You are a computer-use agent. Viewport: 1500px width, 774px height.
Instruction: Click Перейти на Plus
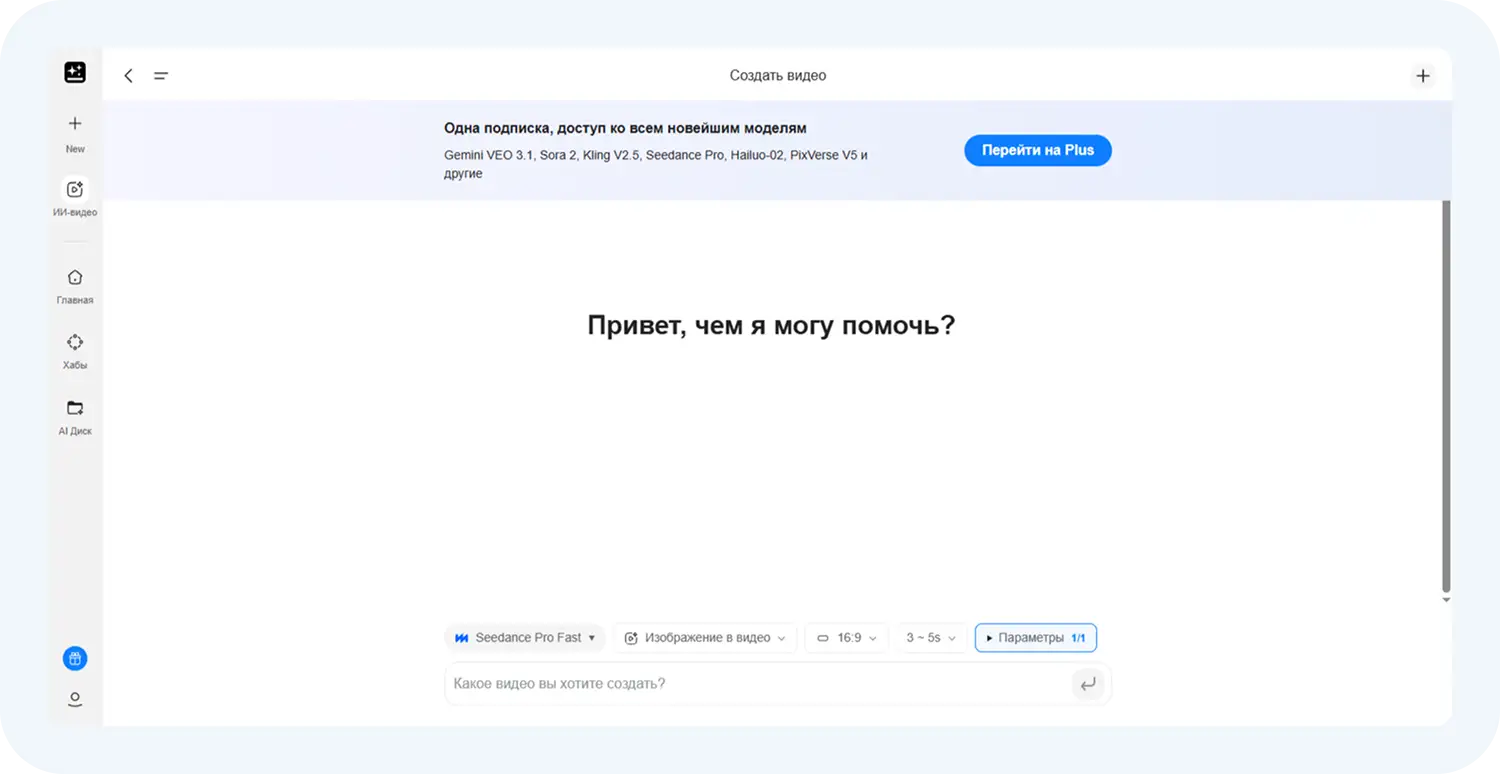1037,150
